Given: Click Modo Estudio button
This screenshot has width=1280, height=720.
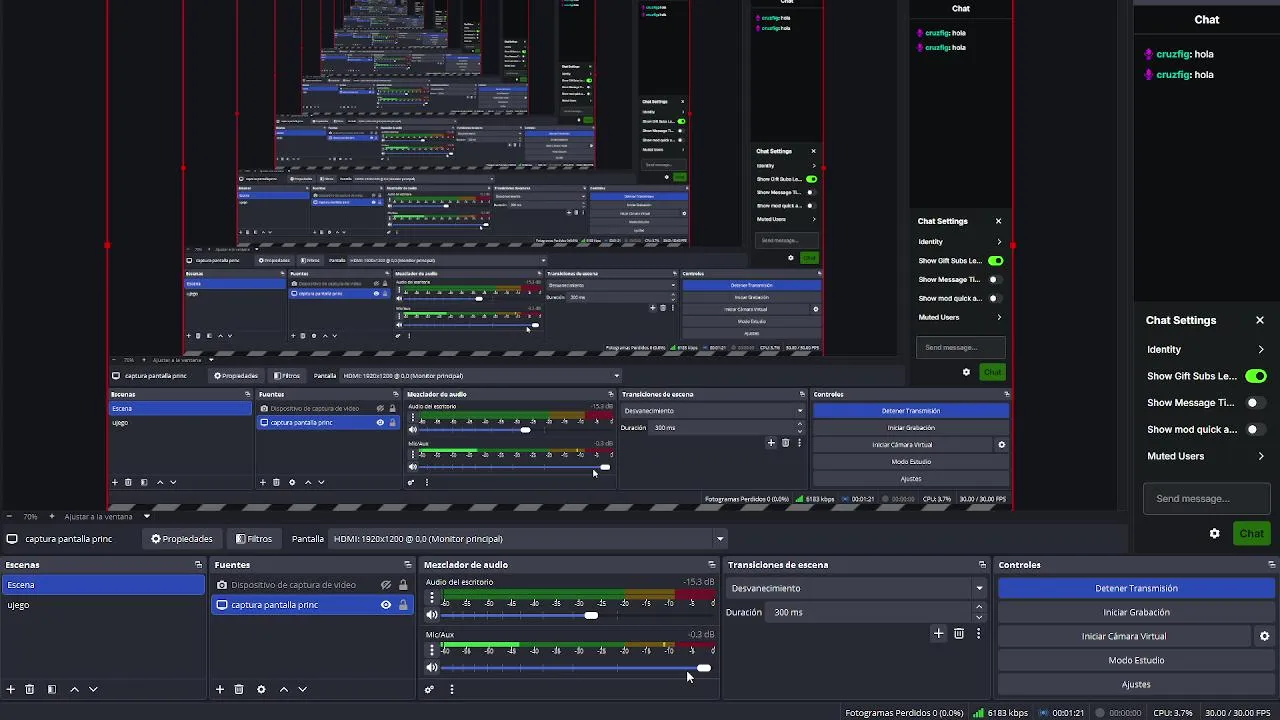Looking at the screenshot, I should click(x=1136, y=660).
